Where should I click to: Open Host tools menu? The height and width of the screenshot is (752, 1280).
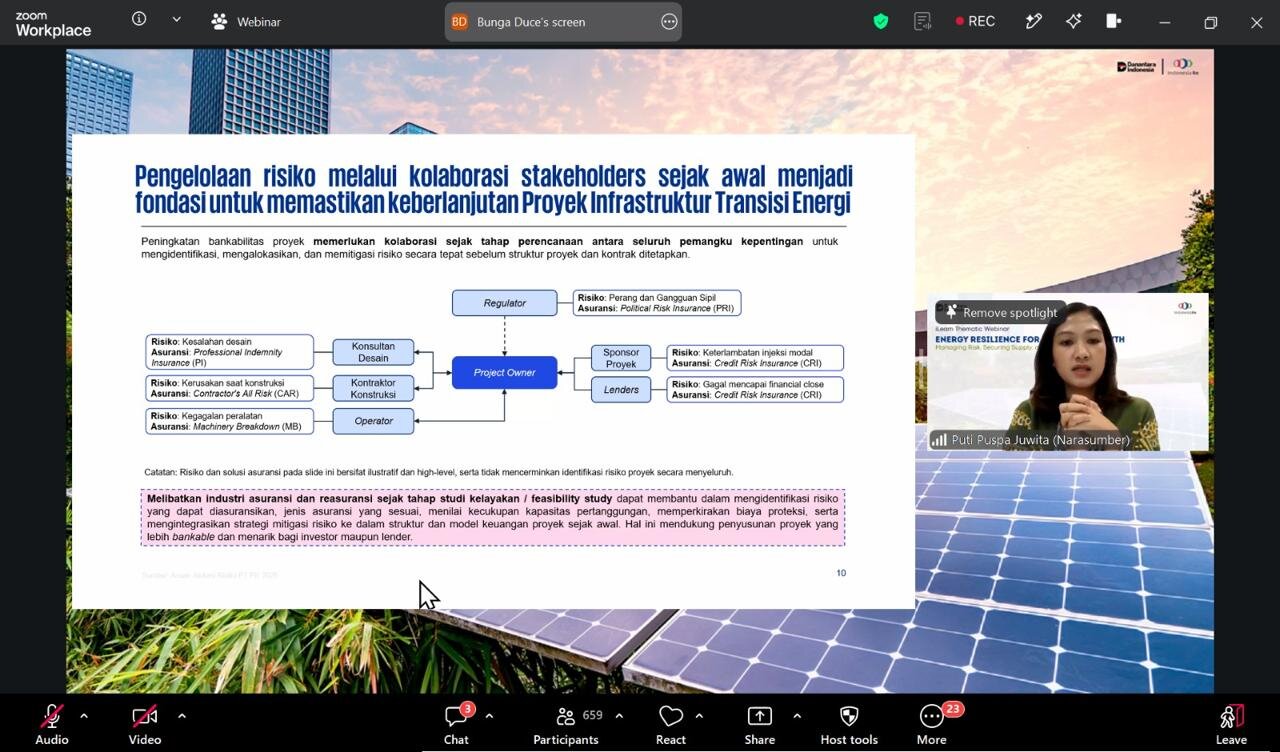point(849,725)
